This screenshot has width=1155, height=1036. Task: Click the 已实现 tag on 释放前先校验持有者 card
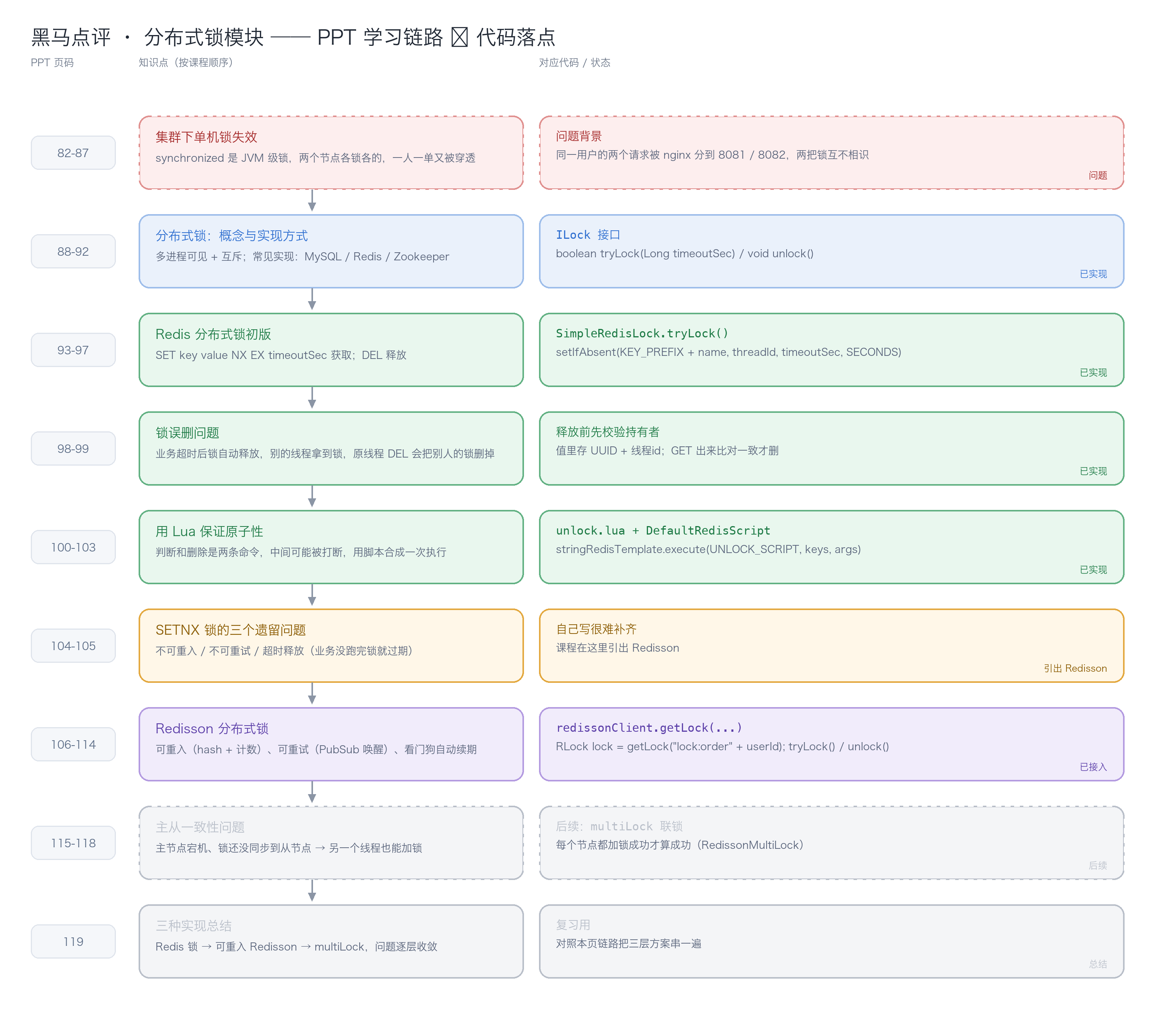coord(1093,471)
